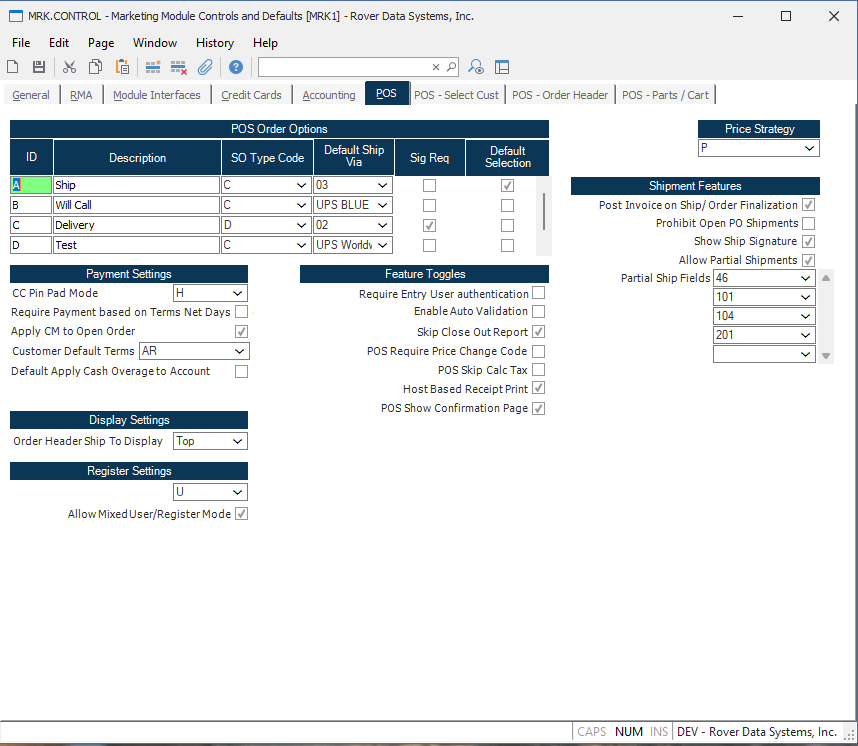Click the user lookup icon beside the search box

474,66
